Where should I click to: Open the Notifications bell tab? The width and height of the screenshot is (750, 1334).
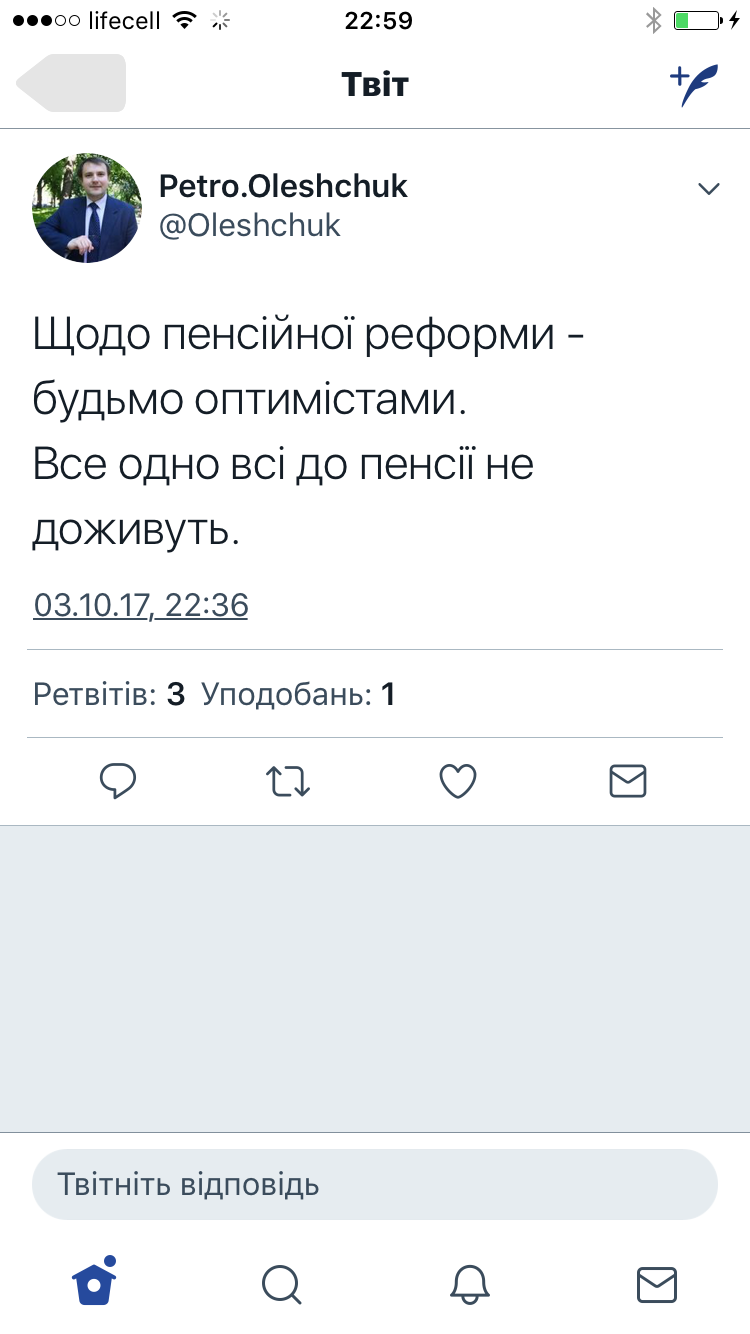point(470,1284)
